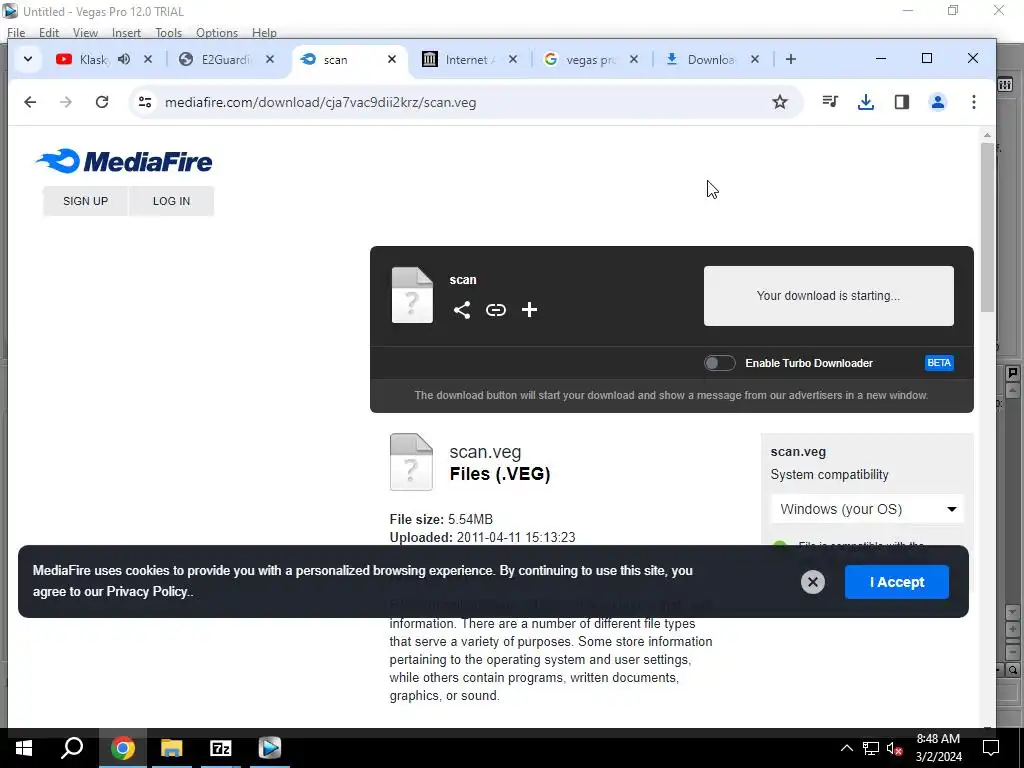Viewport: 1024px width, 768px height.
Task: Open Chrome downloads icon in toolbar
Action: [x=866, y=102]
